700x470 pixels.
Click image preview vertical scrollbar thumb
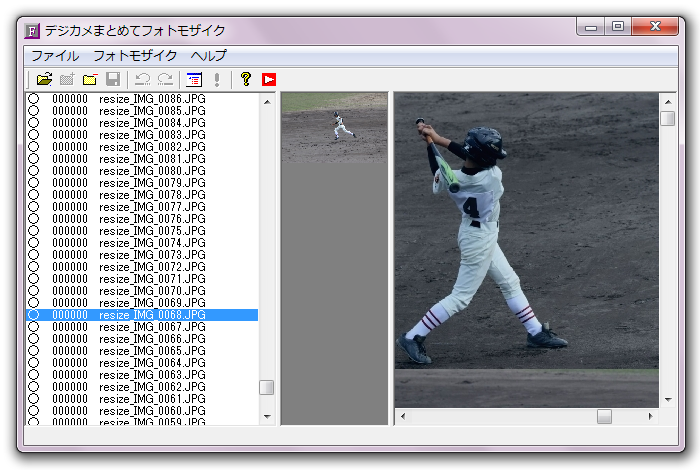point(667,118)
